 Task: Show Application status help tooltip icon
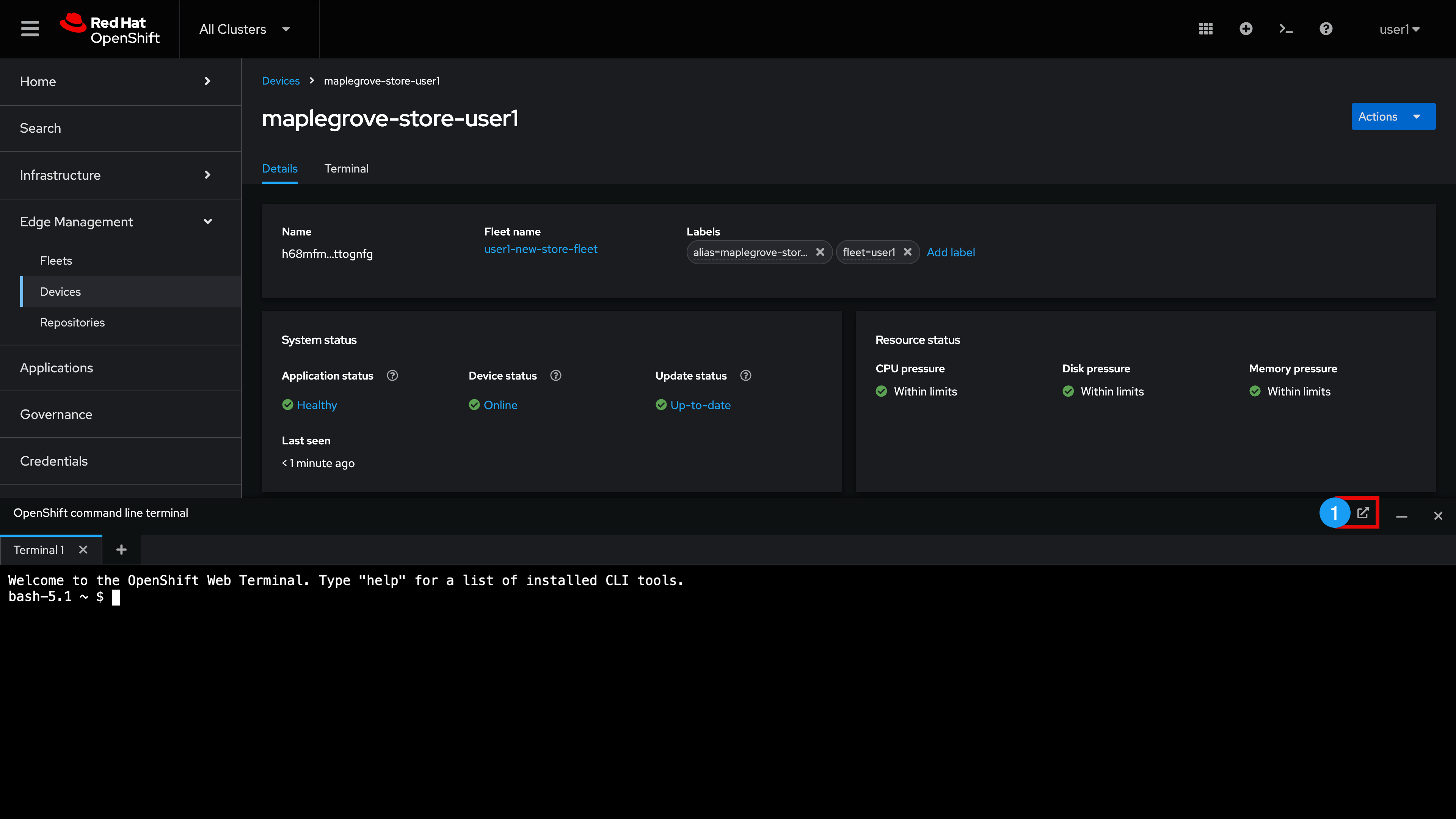392,375
